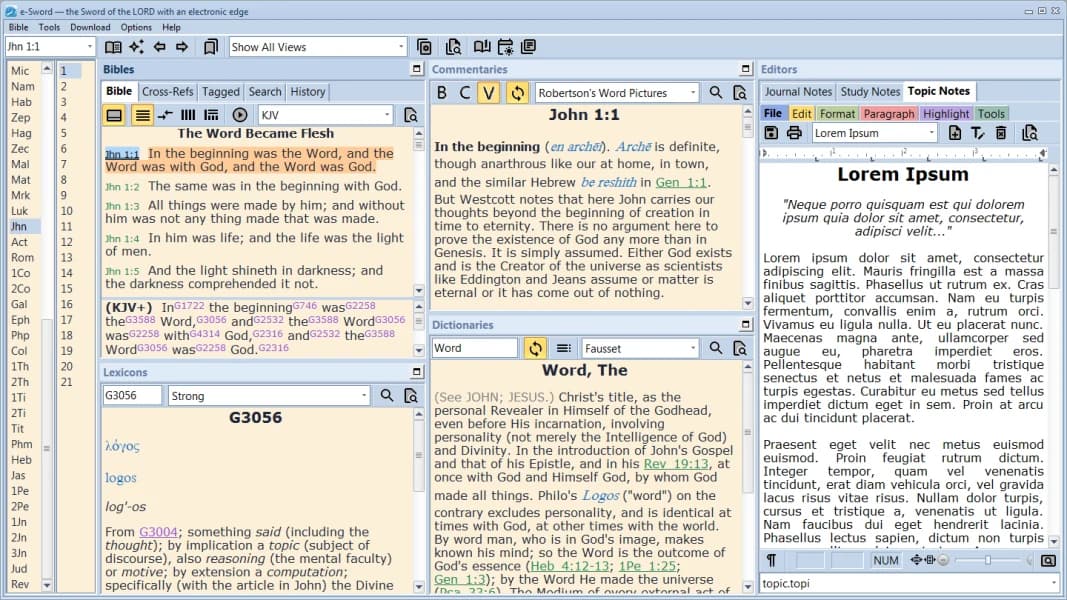The width and height of the screenshot is (1067, 600).
Task: Follow the Heb 4:12-13 link
Action: (570, 565)
